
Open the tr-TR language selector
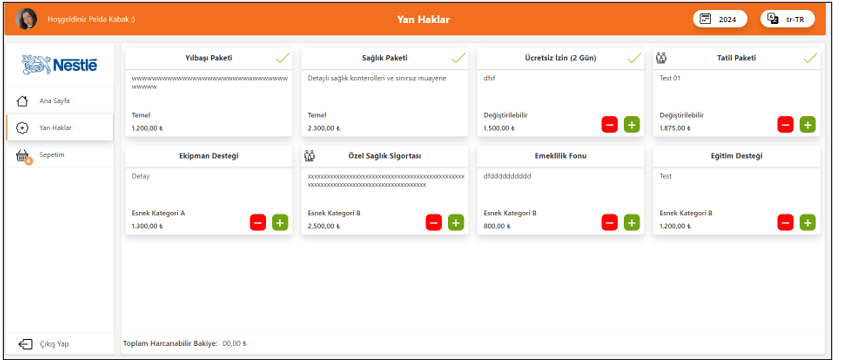click(787, 19)
